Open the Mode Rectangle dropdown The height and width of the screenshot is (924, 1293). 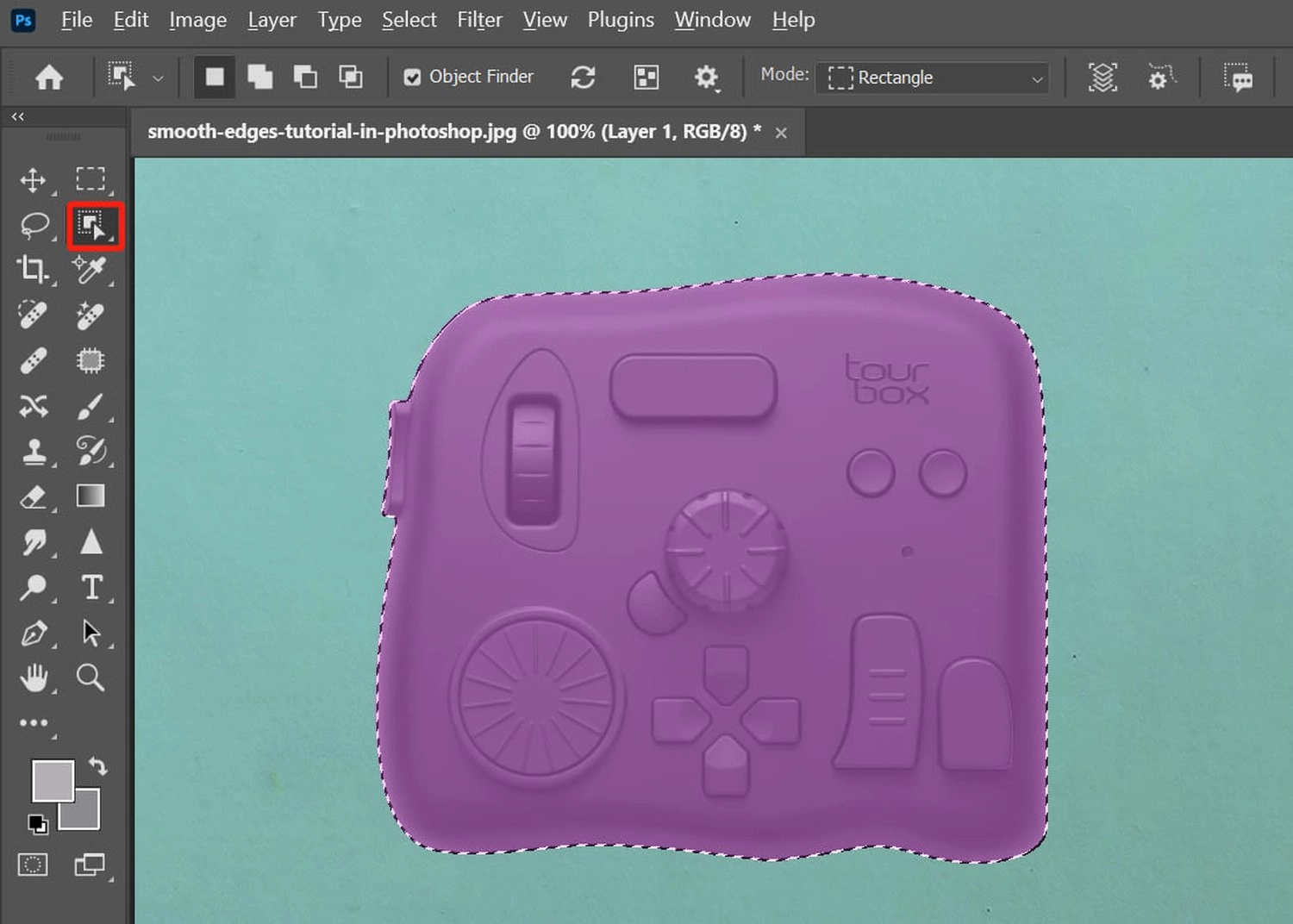(x=933, y=78)
